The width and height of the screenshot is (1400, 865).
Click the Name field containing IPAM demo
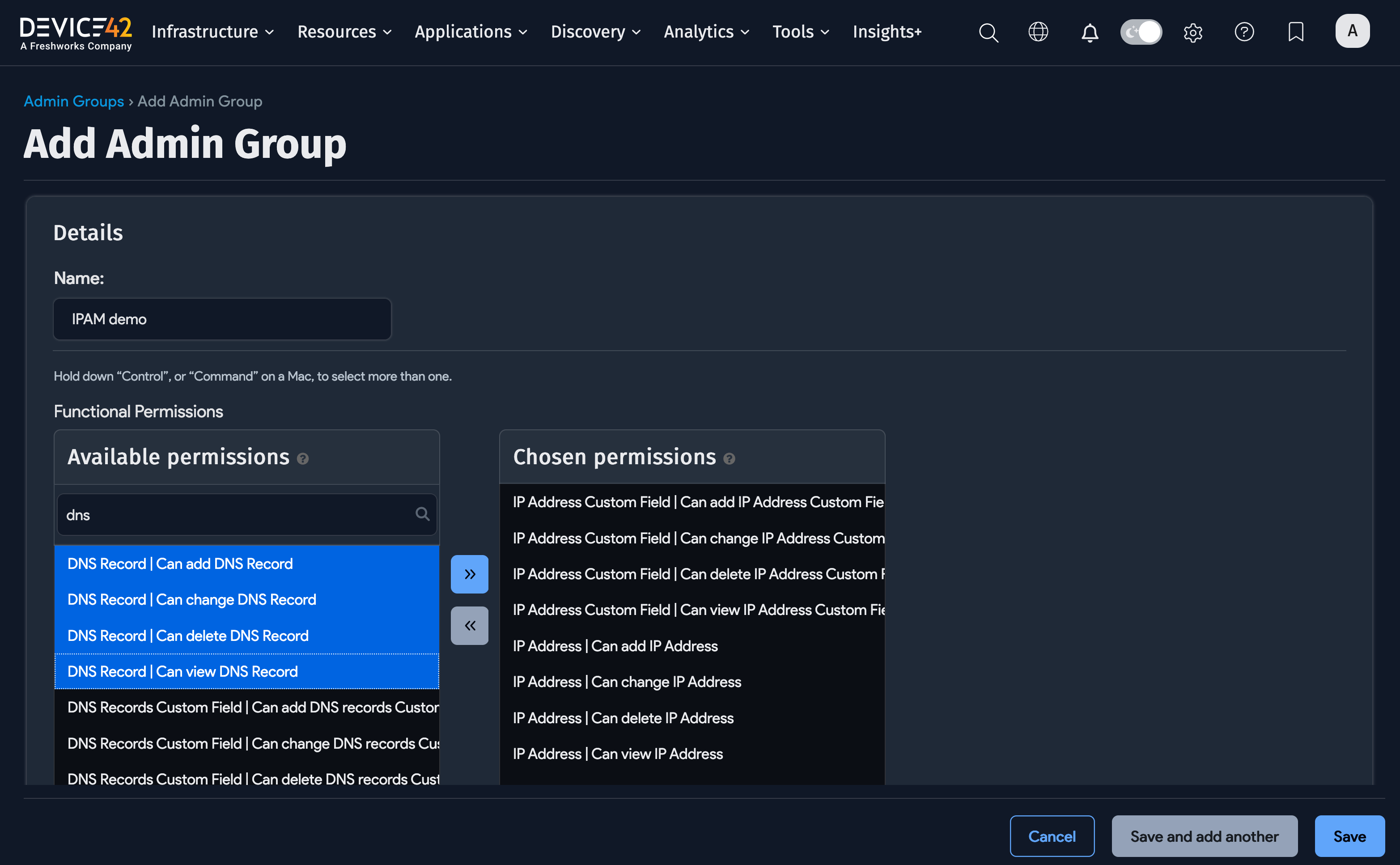point(222,319)
